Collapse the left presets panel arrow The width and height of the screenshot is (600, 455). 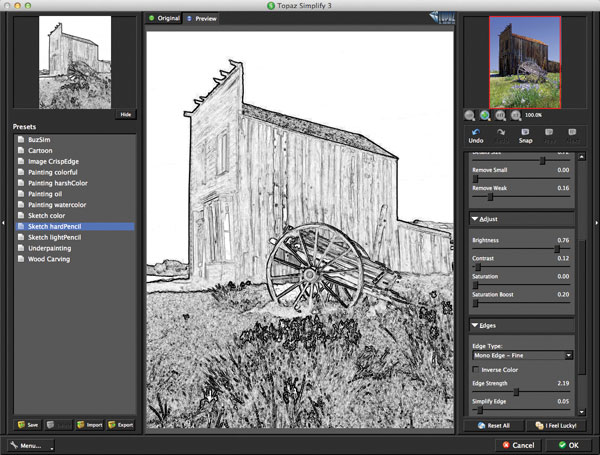coord(3,222)
